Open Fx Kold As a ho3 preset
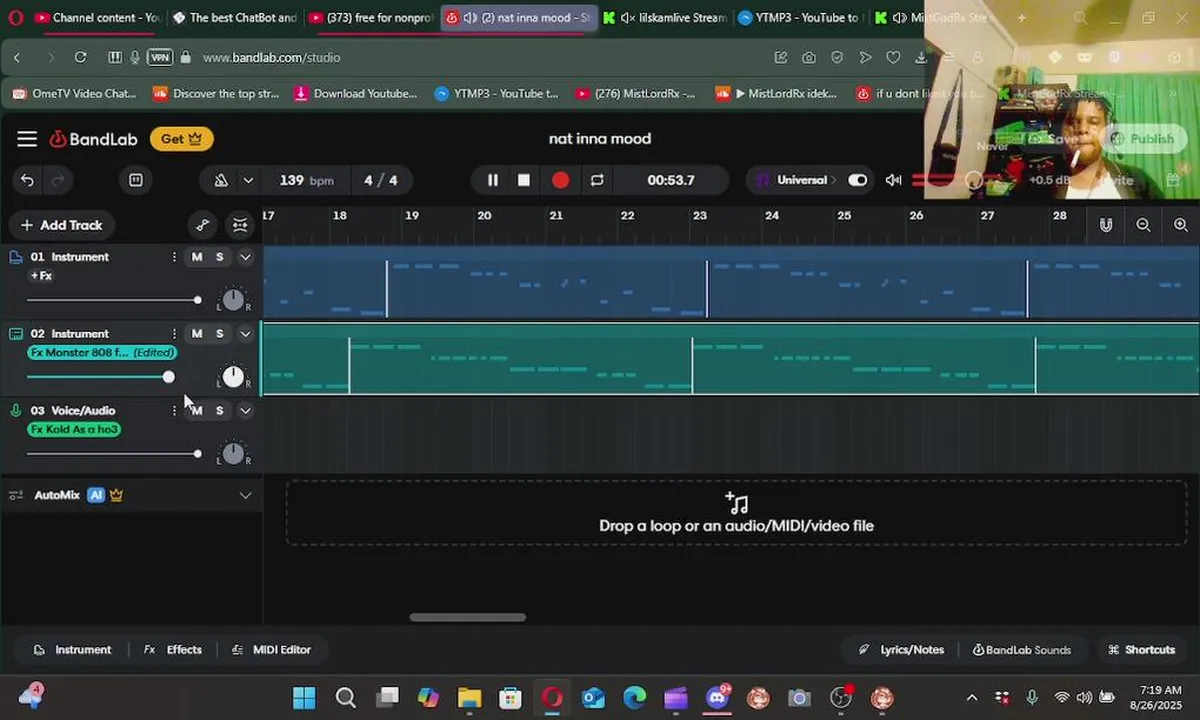This screenshot has height=720, width=1200. tap(74, 430)
